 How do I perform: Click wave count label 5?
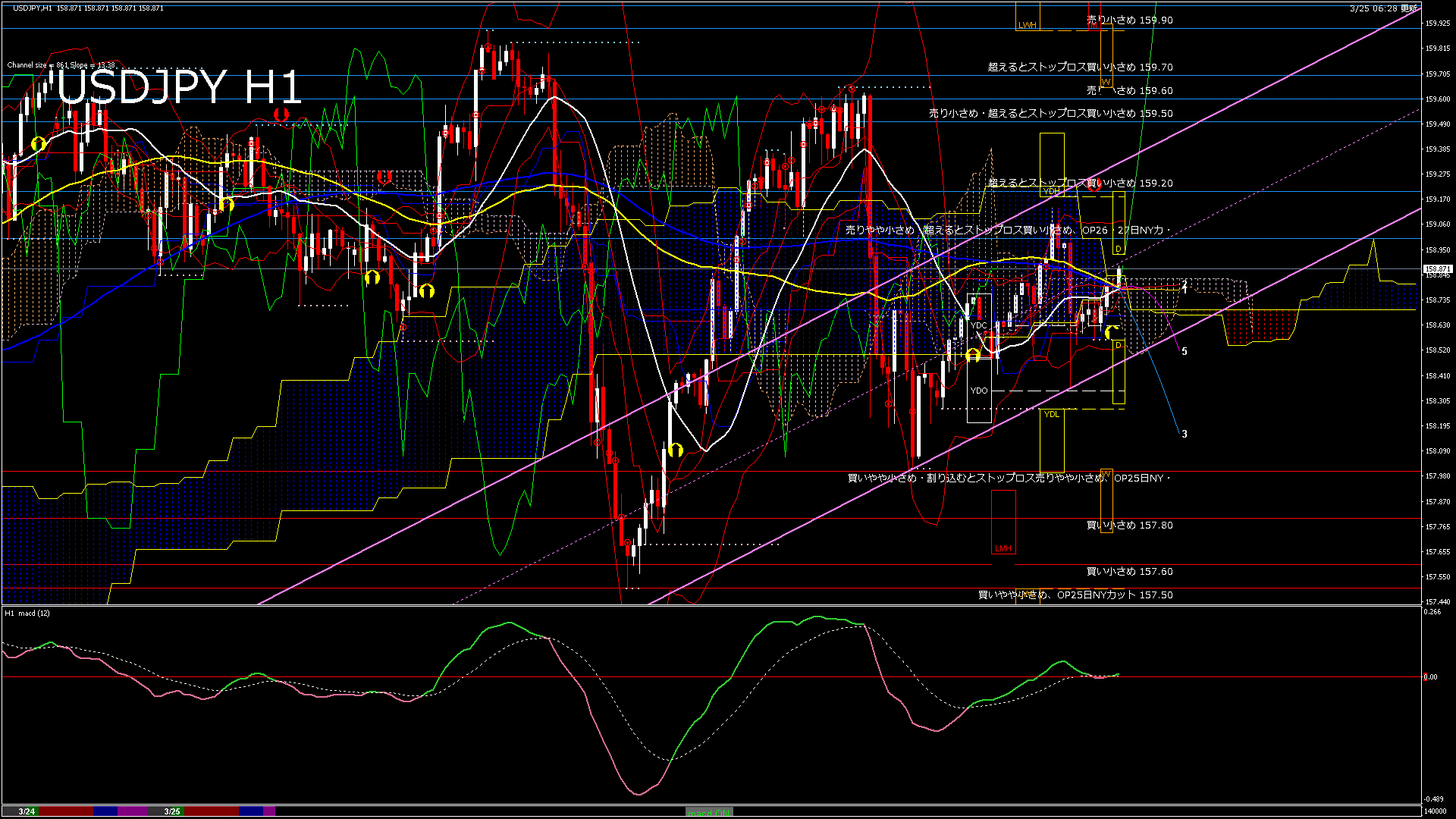coord(1185,352)
